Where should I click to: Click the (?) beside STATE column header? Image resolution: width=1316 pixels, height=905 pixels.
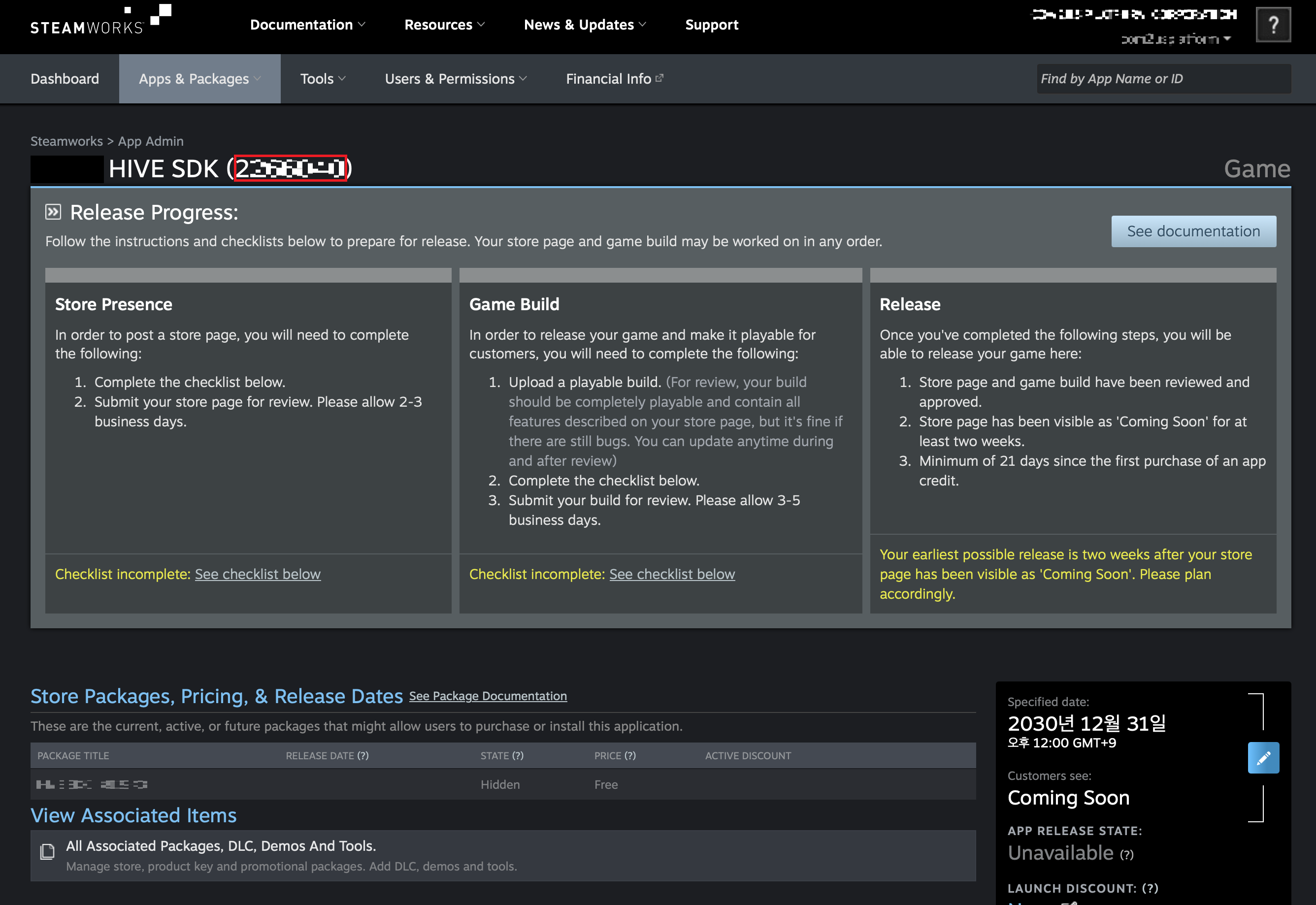click(x=517, y=755)
